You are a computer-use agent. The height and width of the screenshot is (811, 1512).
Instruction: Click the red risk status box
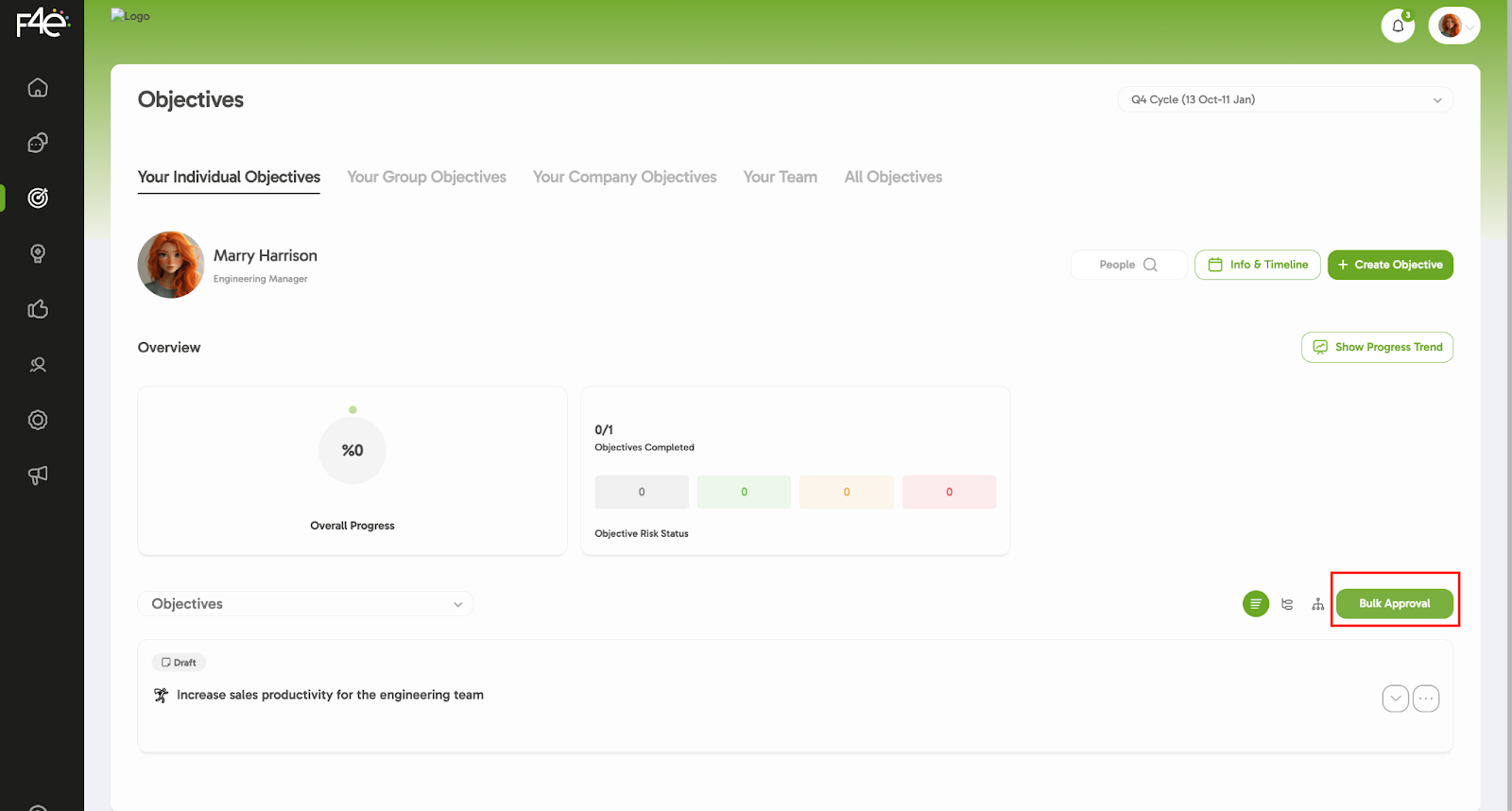click(949, 492)
